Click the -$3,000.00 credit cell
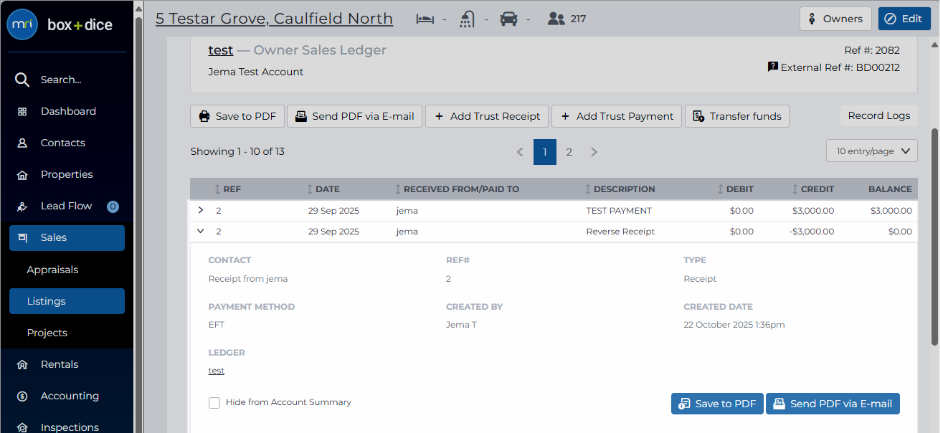Image resolution: width=940 pixels, height=433 pixels. pyautogui.click(x=812, y=231)
